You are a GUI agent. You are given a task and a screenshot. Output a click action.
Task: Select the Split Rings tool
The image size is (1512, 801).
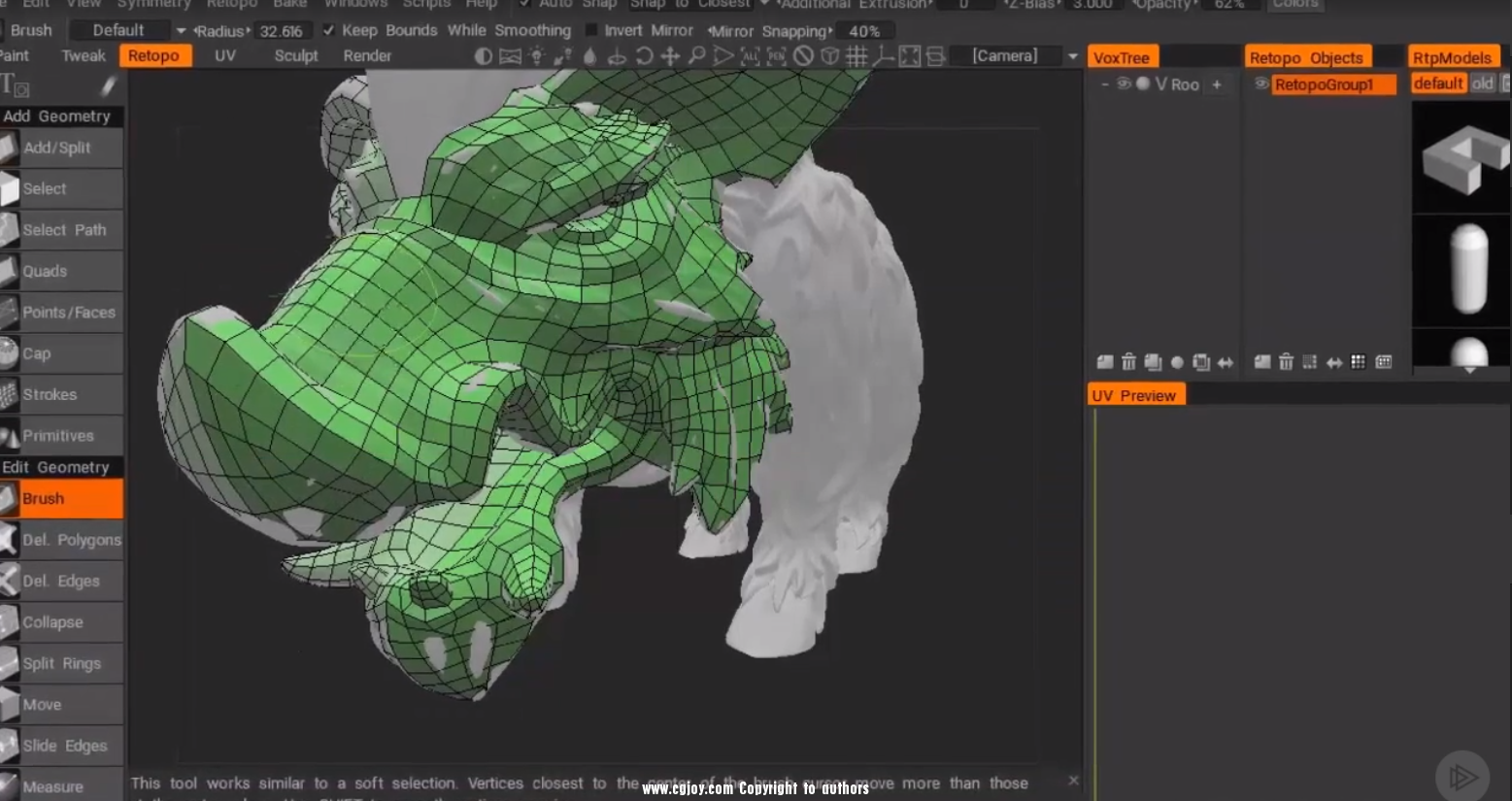coord(61,663)
